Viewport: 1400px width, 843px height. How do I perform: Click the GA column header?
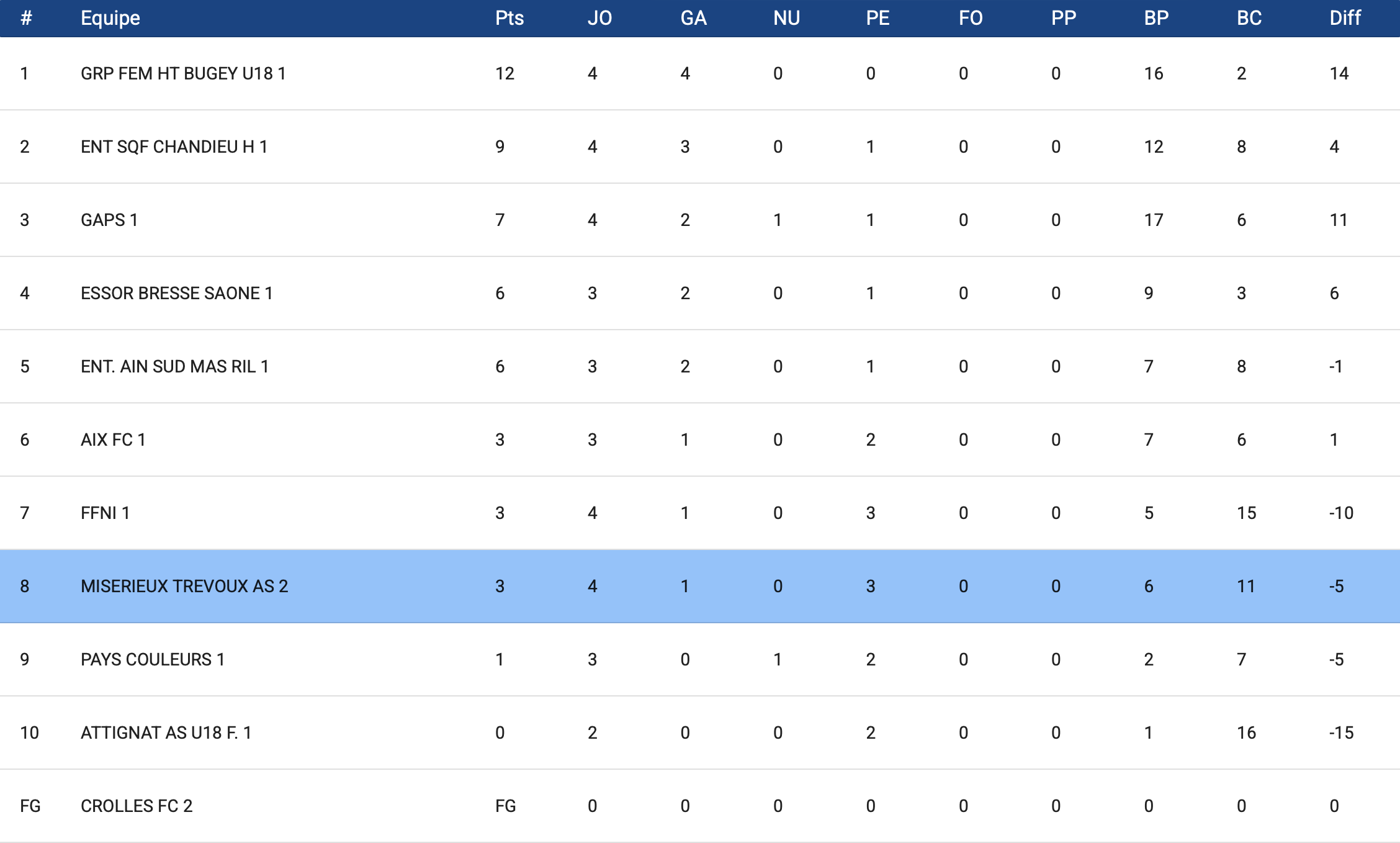pos(693,18)
